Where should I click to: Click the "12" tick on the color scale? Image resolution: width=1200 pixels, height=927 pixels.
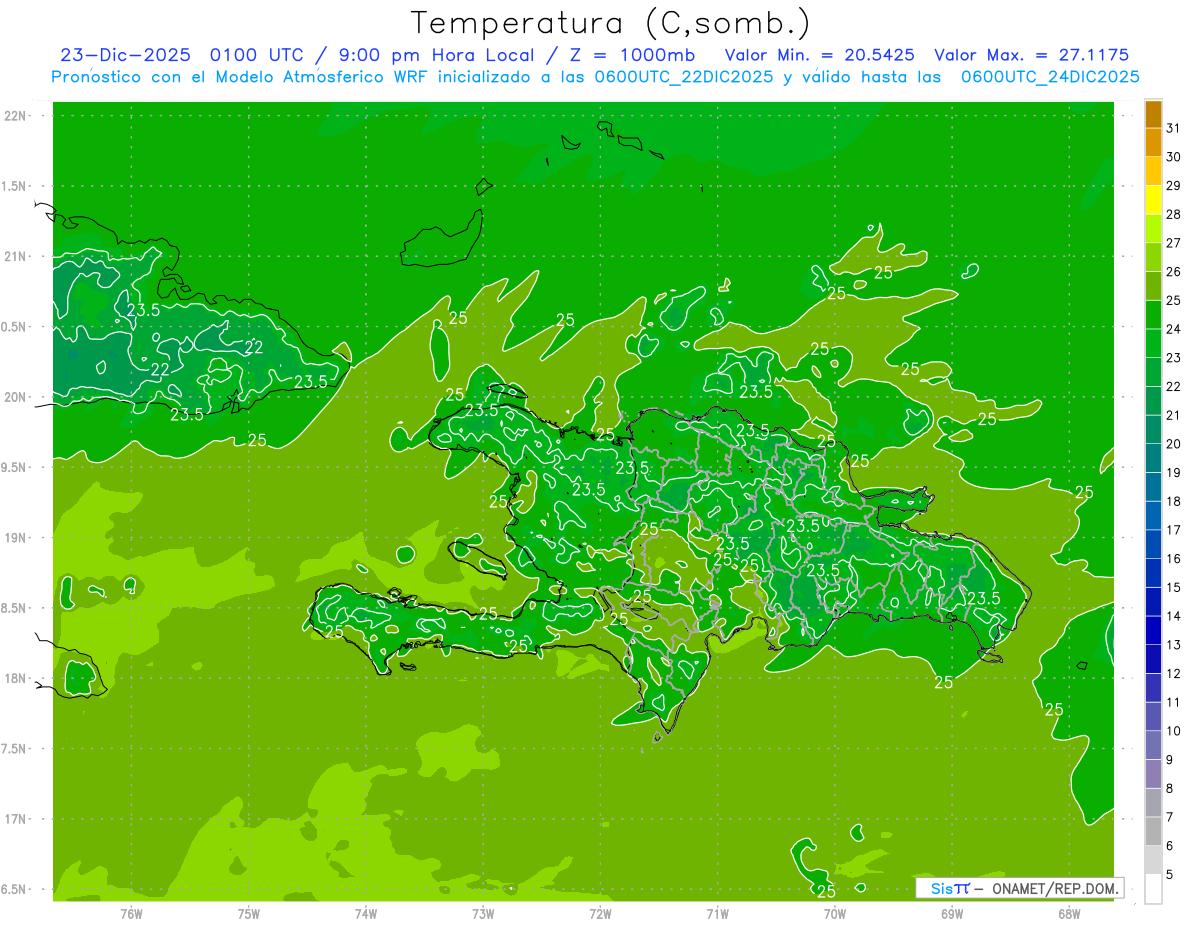[1174, 674]
